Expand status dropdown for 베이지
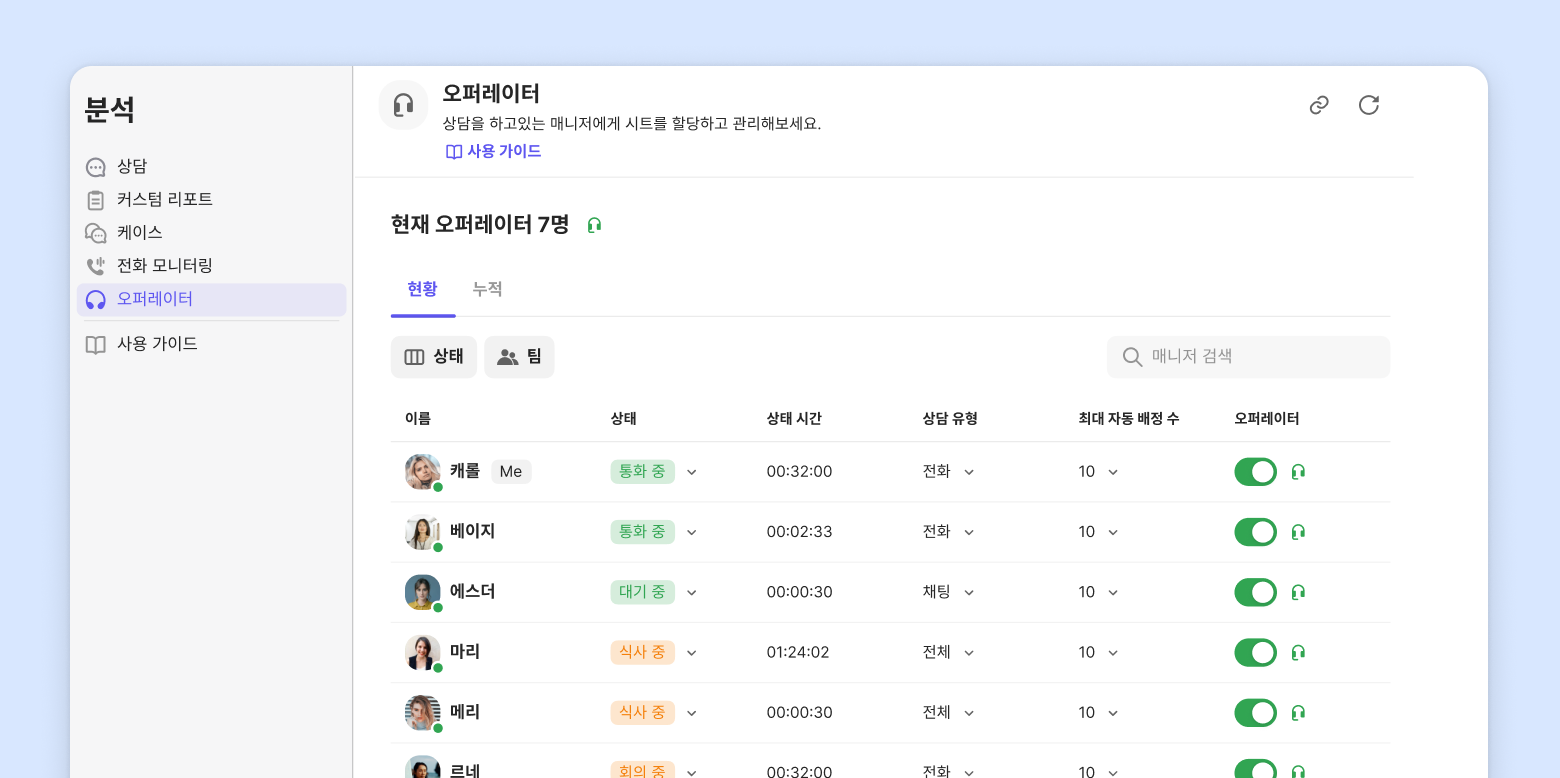This screenshot has height=778, width=1560. click(x=691, y=532)
